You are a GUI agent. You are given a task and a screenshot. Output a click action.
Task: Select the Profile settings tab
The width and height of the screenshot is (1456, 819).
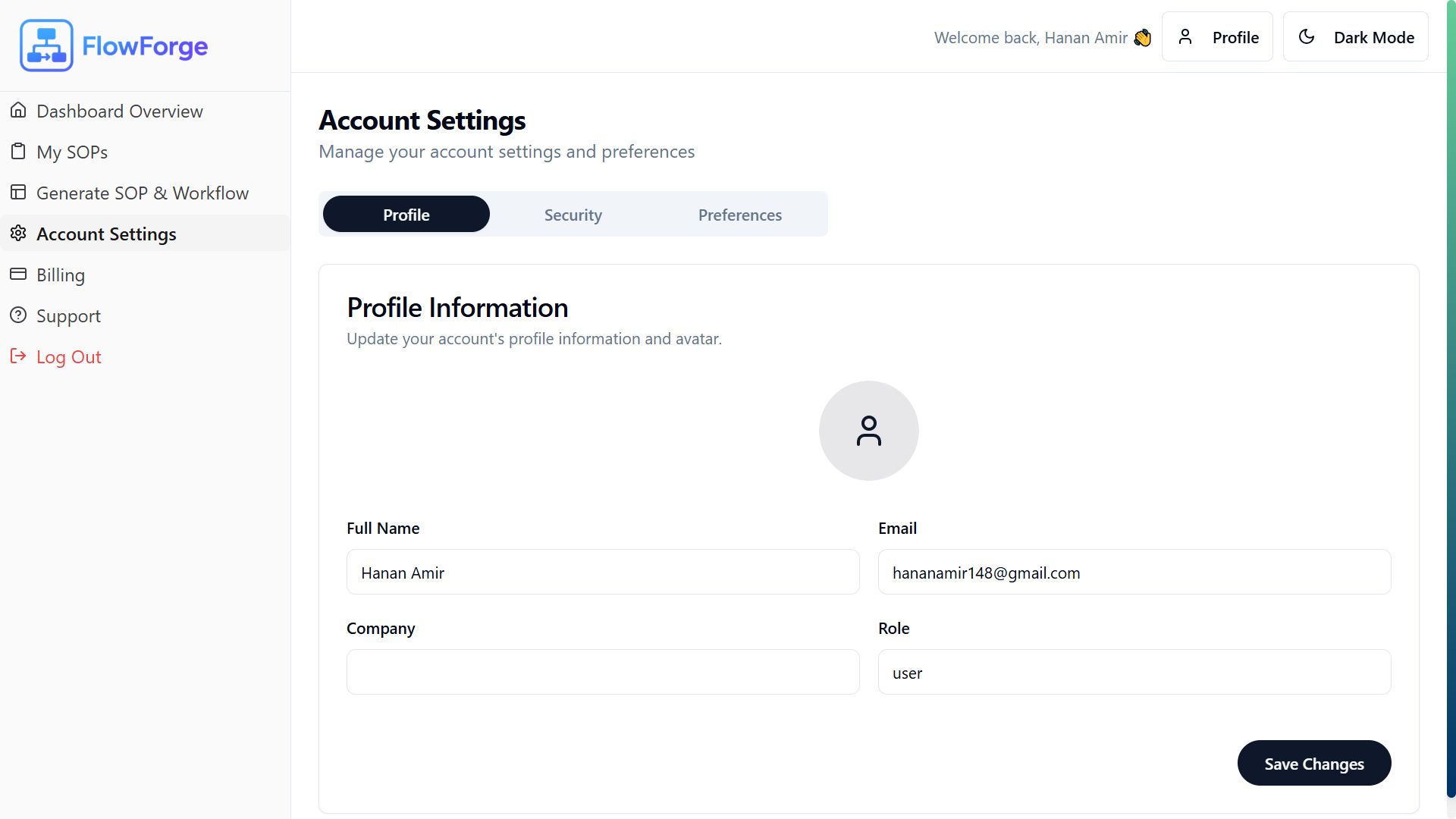406,215
